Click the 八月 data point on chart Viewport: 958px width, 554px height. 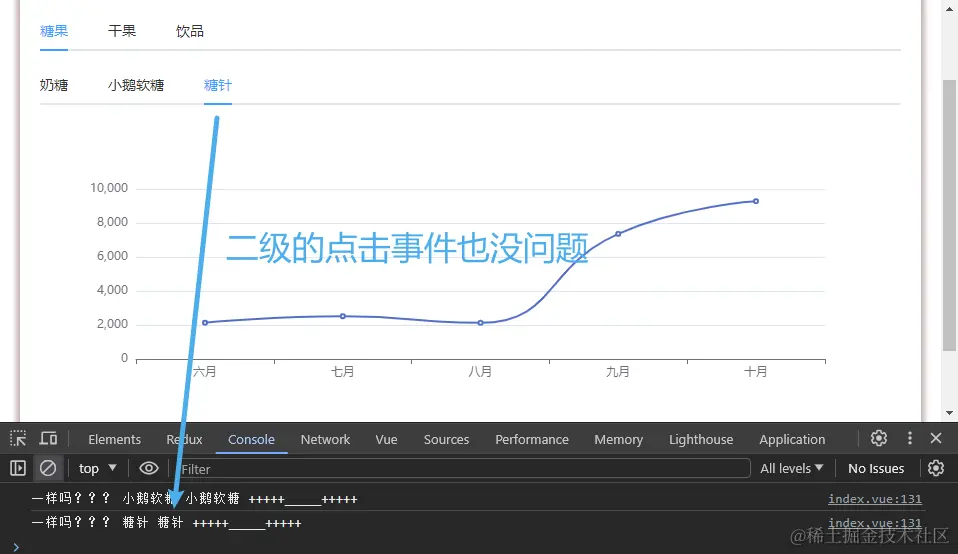coord(481,323)
